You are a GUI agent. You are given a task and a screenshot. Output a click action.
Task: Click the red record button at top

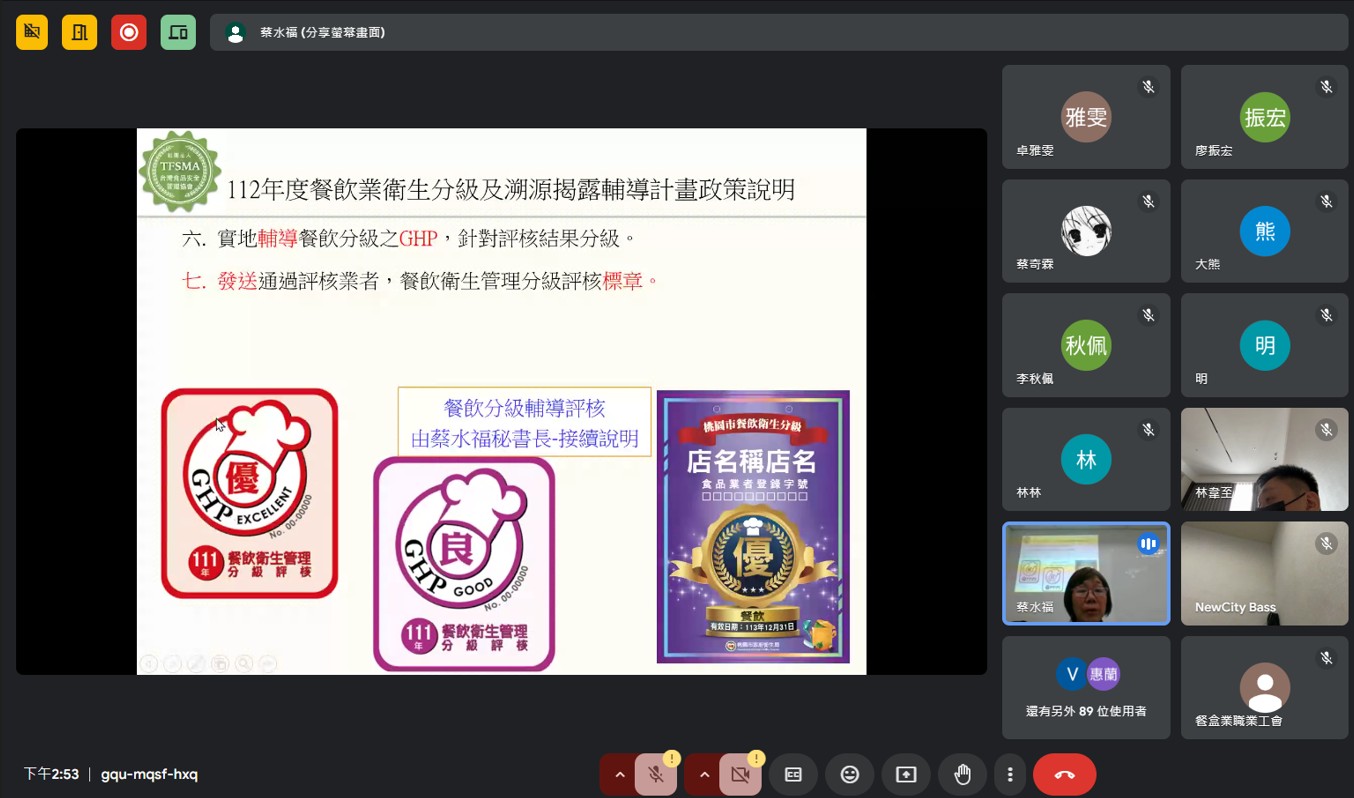(128, 32)
